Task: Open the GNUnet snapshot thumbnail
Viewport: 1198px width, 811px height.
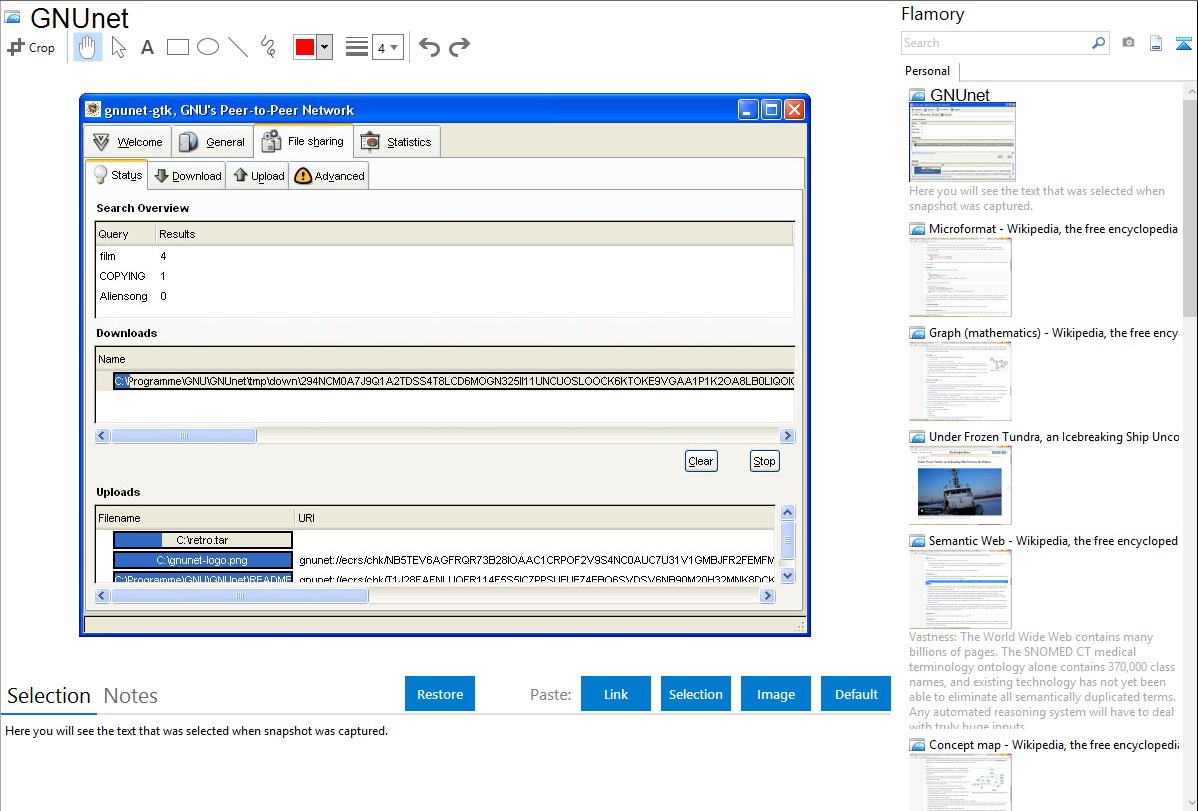Action: point(962,142)
